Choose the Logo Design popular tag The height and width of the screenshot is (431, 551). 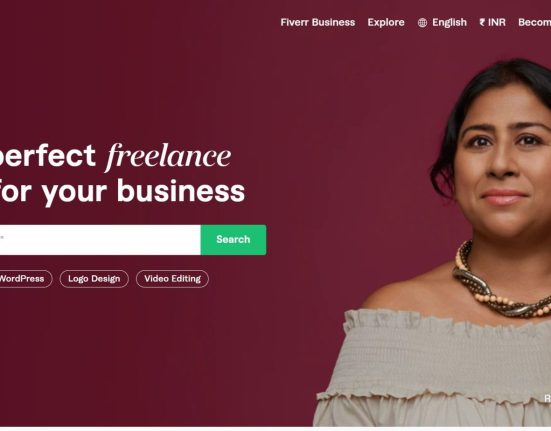(94, 279)
